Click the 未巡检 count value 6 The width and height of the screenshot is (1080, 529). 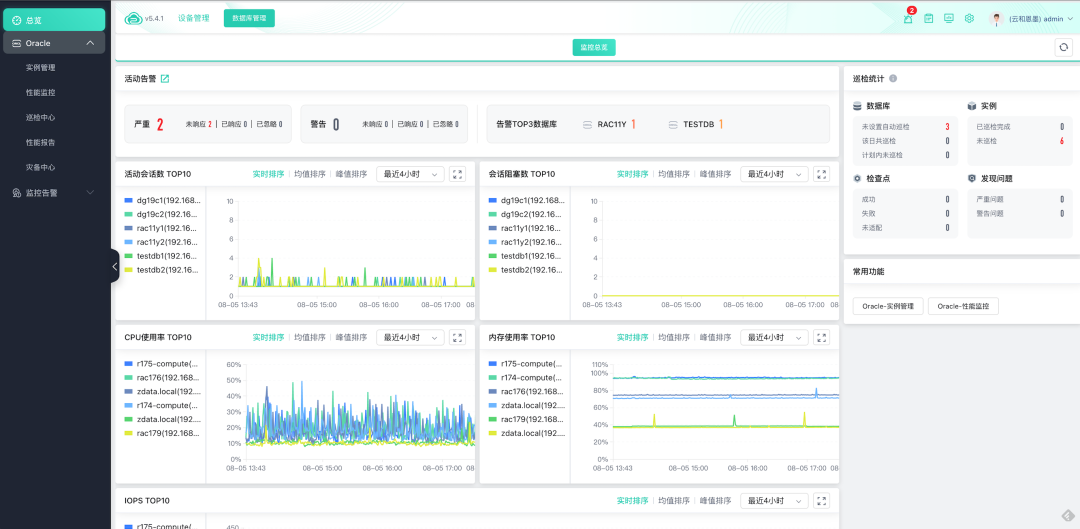click(1061, 141)
